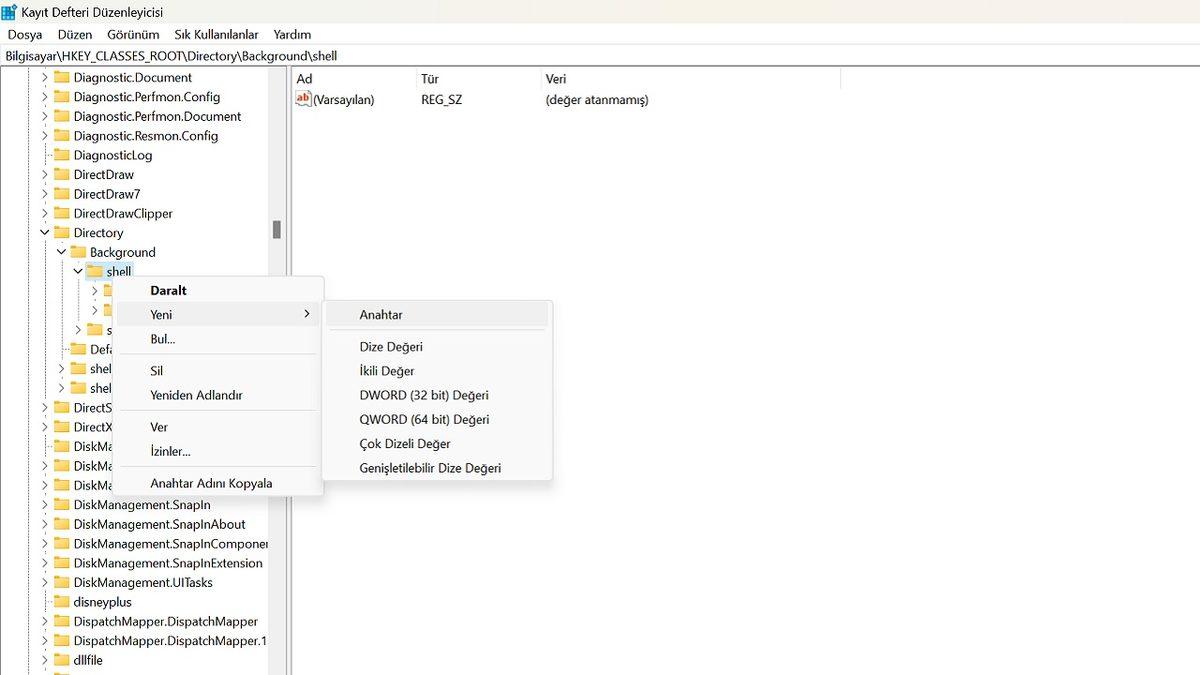1200x675 pixels.
Task: Click the tree pane vertical scrollbar thumb
Action: click(x=277, y=230)
